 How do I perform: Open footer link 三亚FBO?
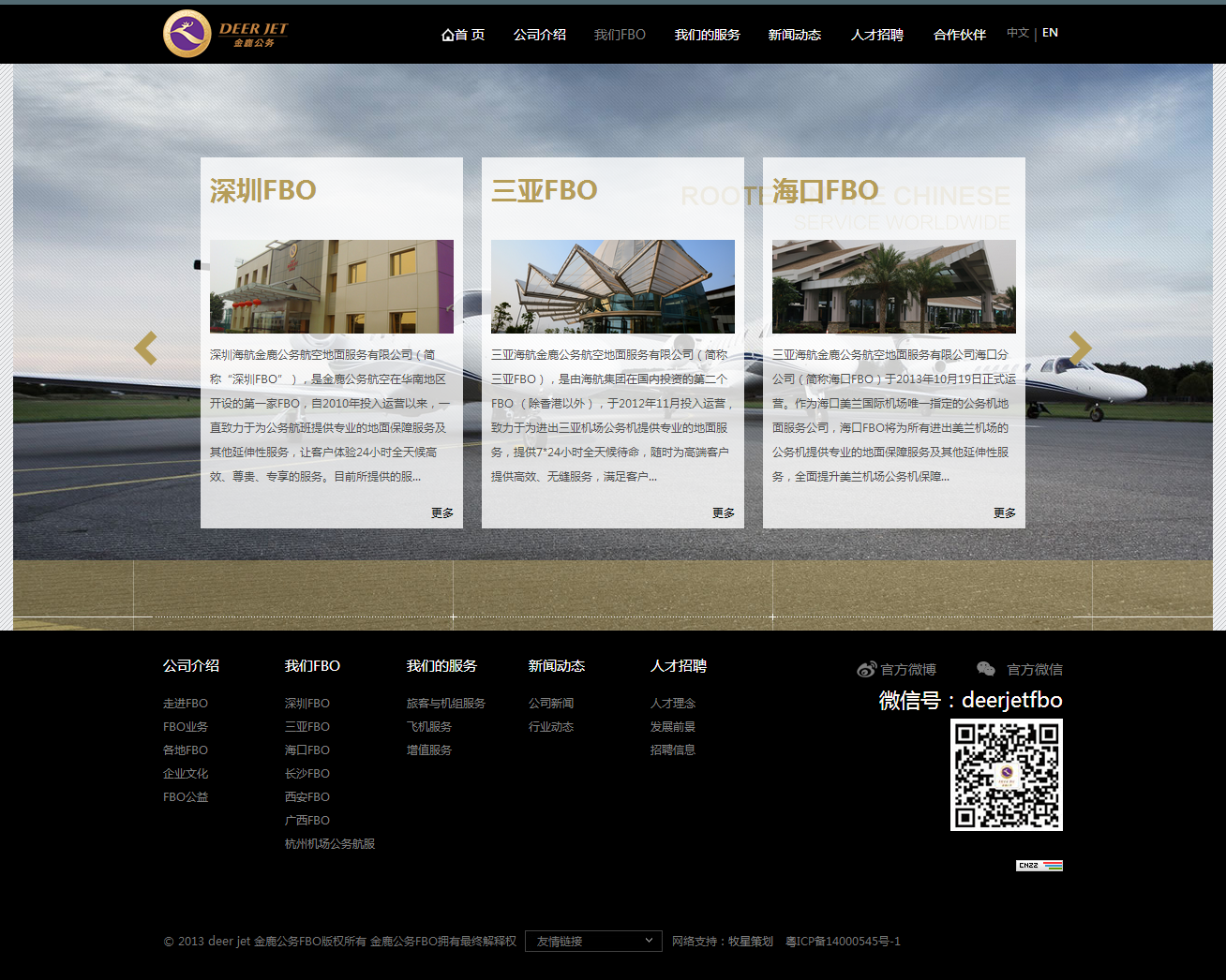click(307, 726)
